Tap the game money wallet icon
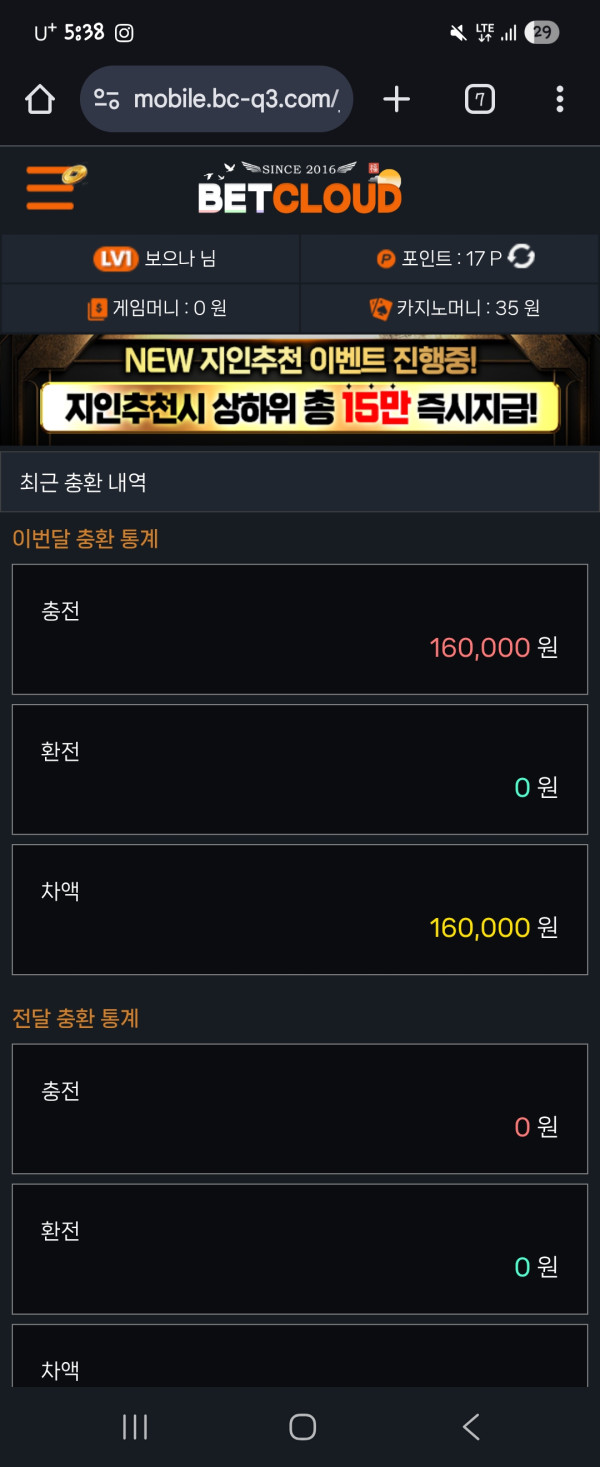This screenshot has width=600, height=1467. (x=97, y=309)
